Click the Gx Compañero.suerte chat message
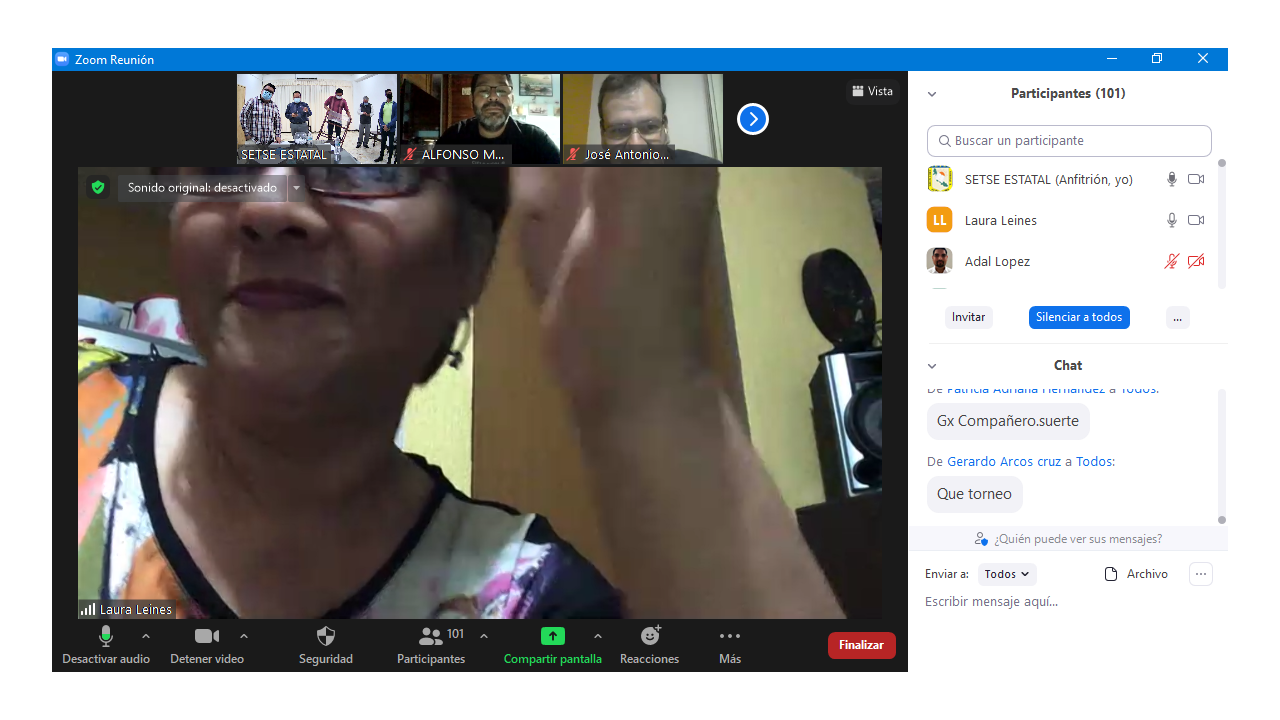 coord(1008,421)
